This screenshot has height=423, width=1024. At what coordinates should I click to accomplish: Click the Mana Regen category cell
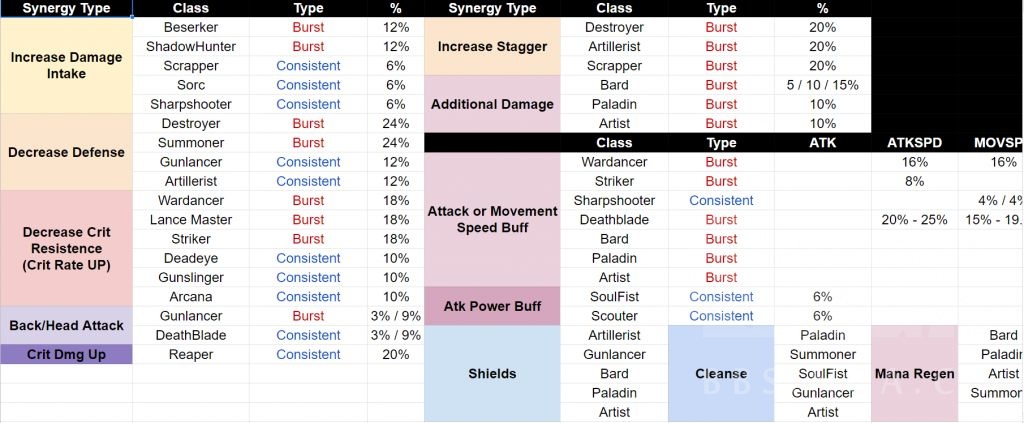(x=913, y=373)
